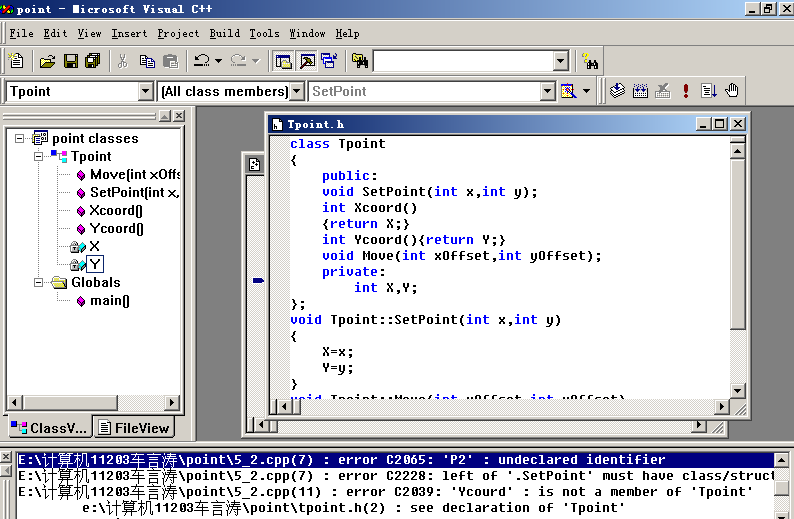Open the View menu
This screenshot has width=794, height=519.
(x=90, y=33)
